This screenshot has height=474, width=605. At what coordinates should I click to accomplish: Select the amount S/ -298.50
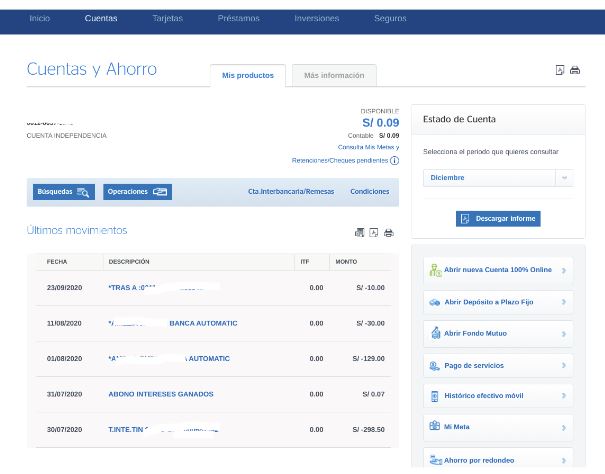(x=368, y=430)
